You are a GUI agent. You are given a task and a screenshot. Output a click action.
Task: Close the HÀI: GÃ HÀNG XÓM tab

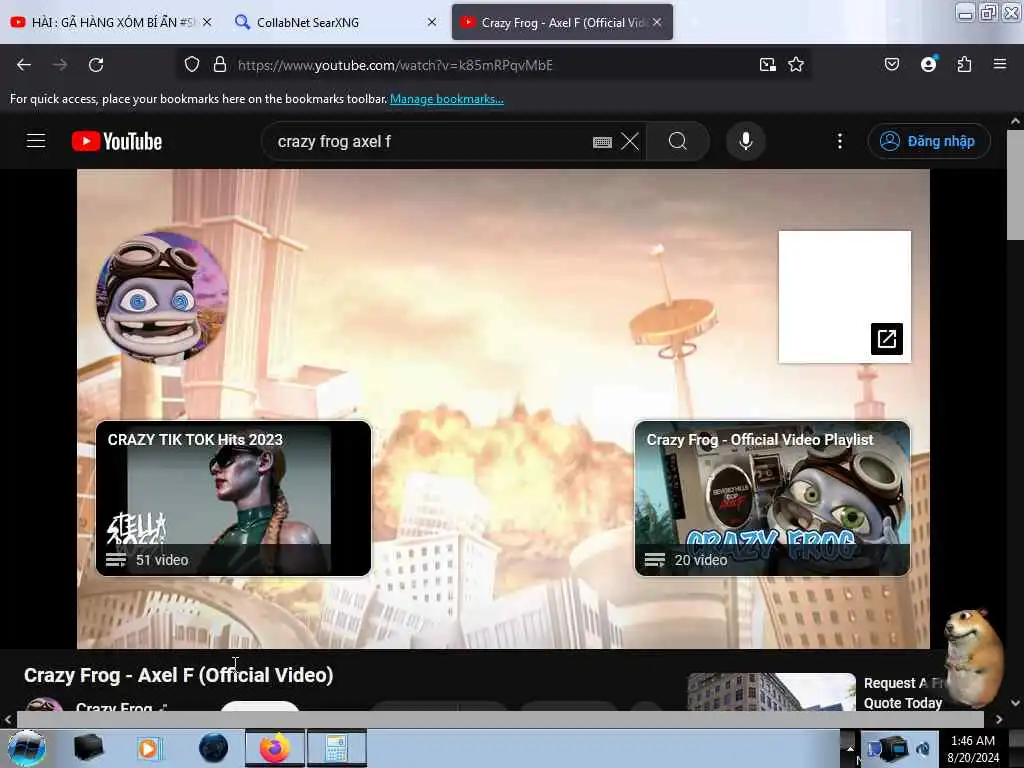pyautogui.click(x=207, y=22)
